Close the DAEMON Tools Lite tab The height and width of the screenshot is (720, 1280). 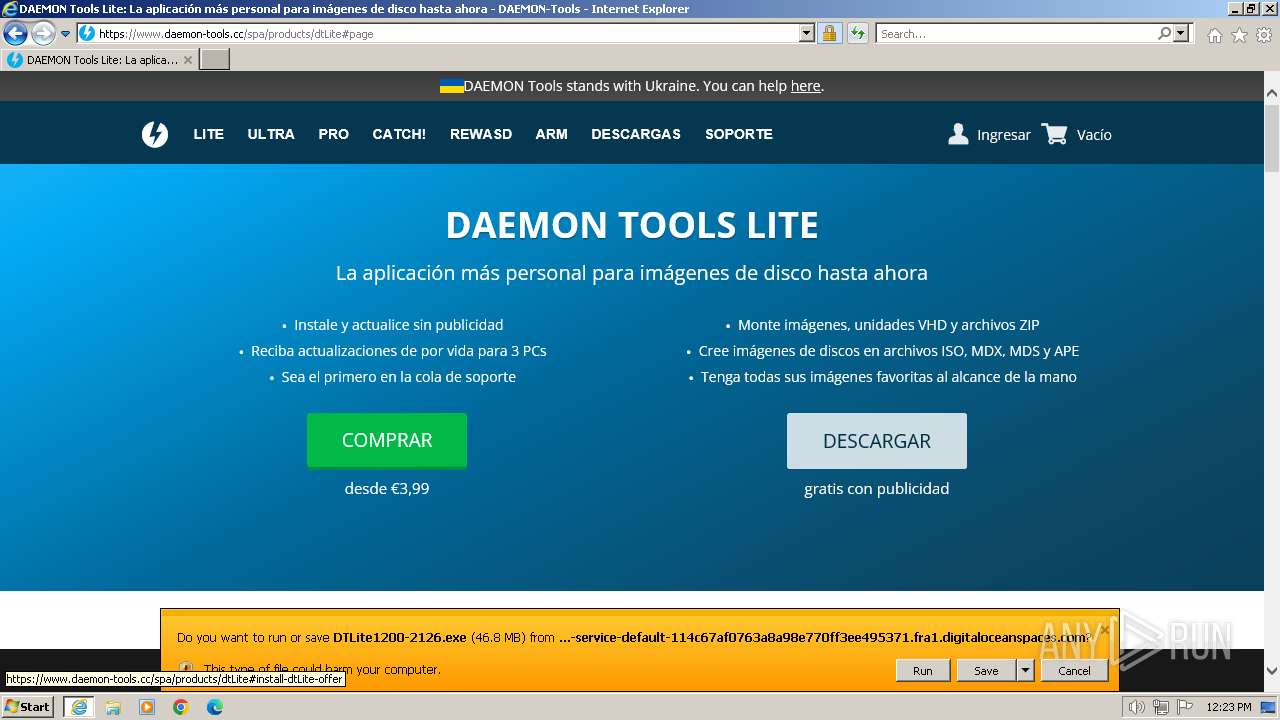point(188,60)
